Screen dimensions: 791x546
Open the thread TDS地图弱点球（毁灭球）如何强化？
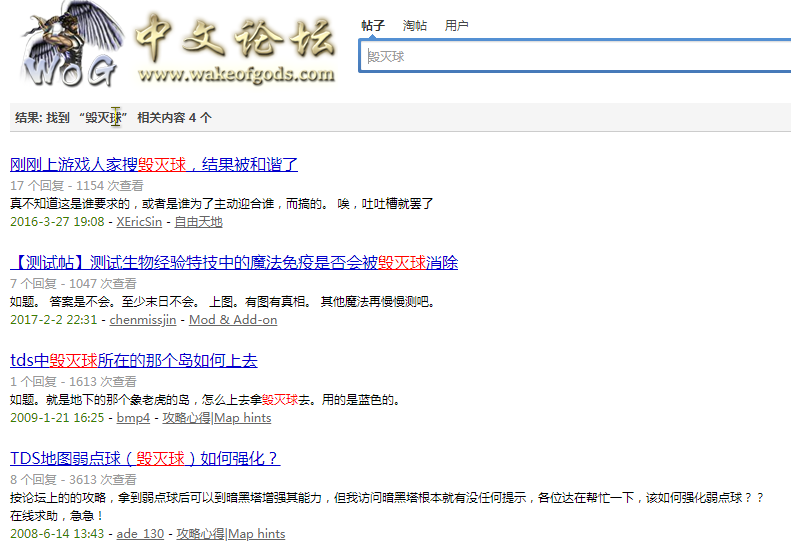click(x=145, y=459)
